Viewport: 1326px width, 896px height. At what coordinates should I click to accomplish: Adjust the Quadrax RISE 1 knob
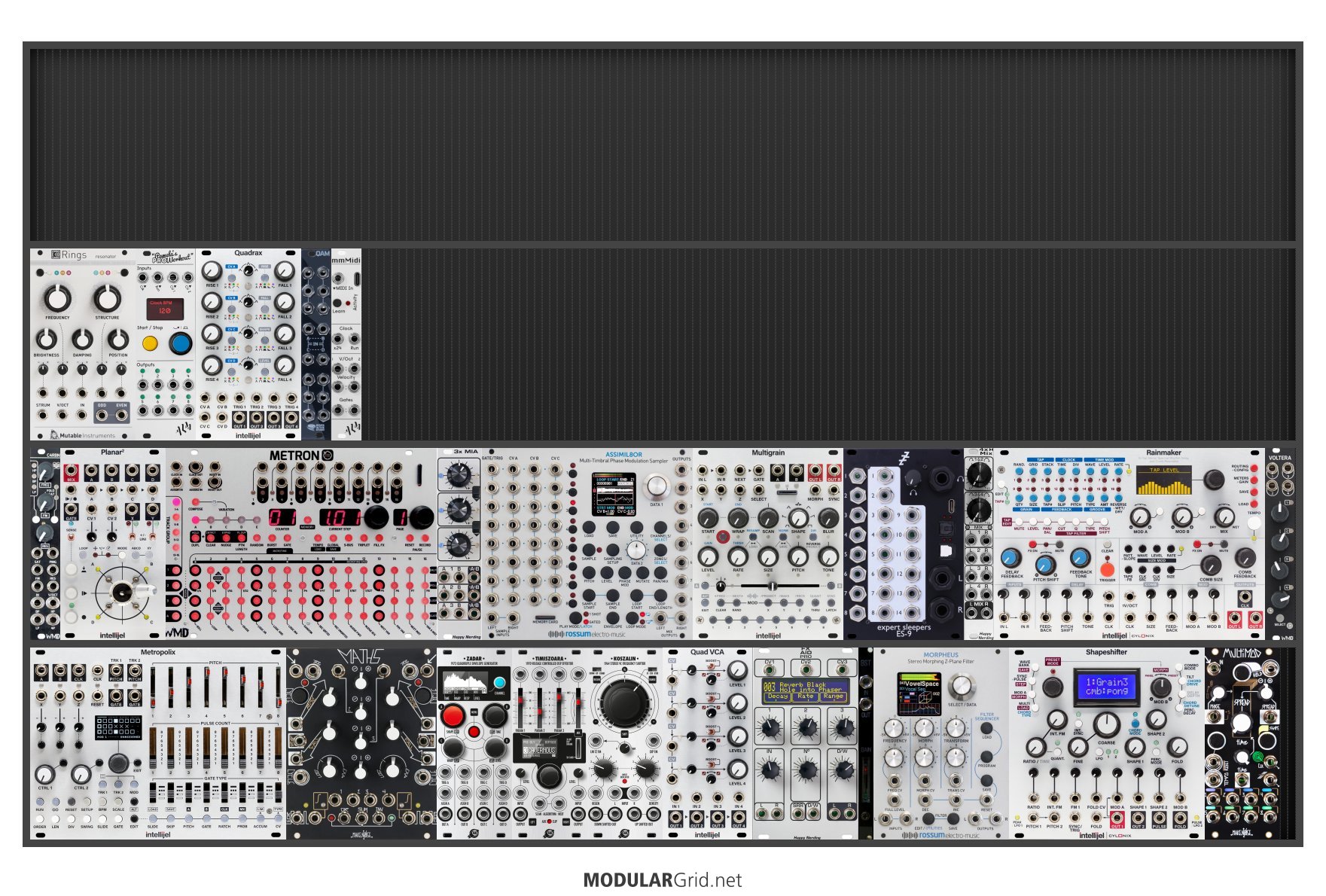pyautogui.click(x=212, y=271)
